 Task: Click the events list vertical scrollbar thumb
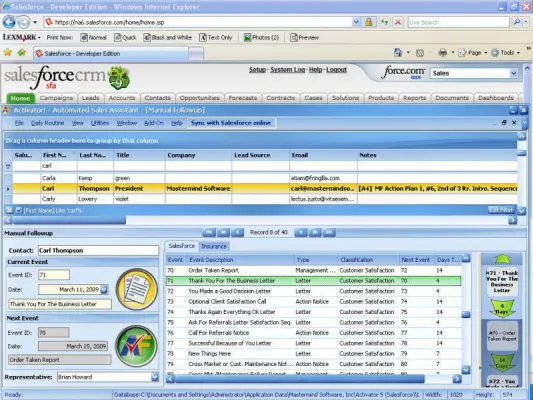pyautogui.click(x=466, y=315)
